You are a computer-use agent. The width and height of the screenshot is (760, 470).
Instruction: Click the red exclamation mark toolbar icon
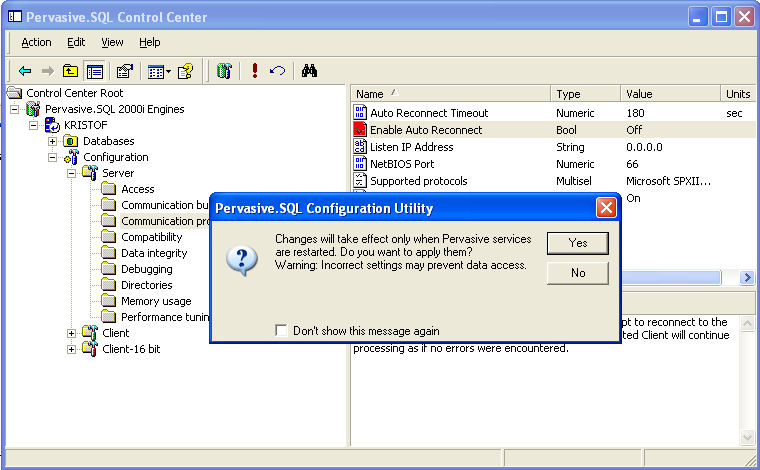pos(255,71)
